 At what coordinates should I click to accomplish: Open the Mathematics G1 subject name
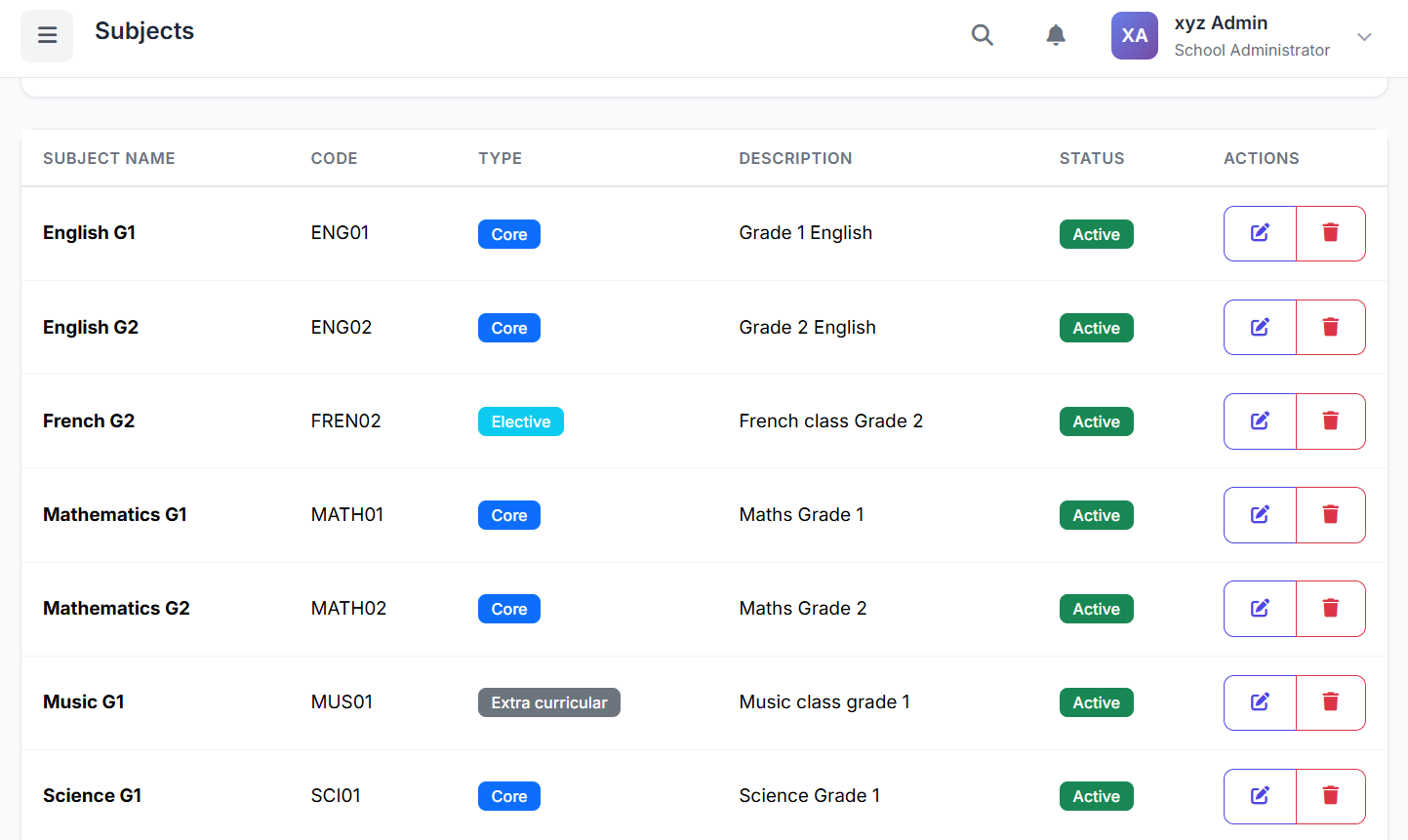coord(115,515)
